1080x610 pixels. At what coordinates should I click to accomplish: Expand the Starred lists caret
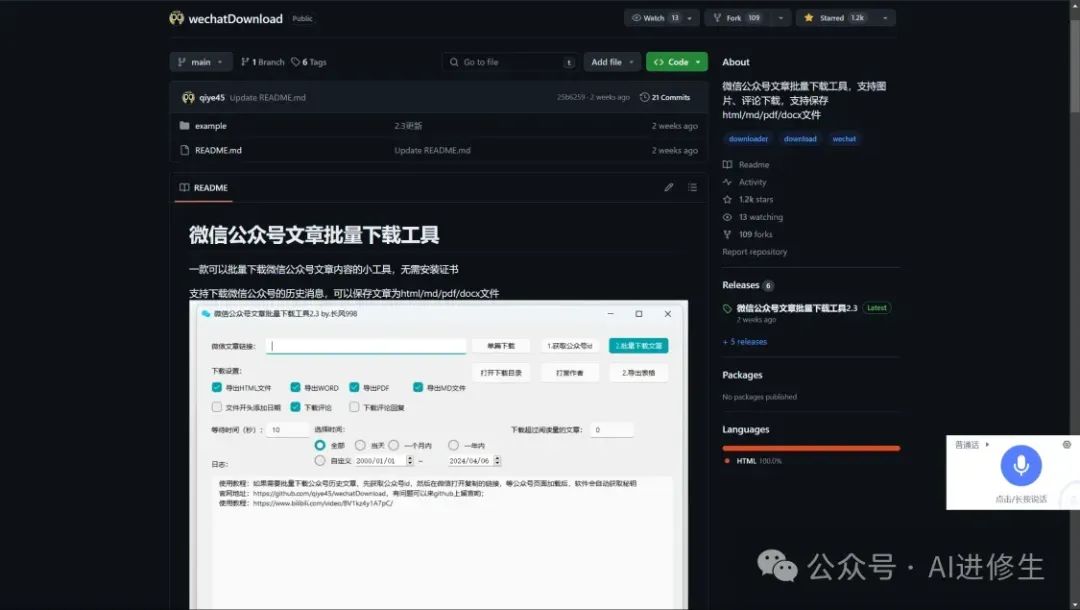click(x=885, y=18)
